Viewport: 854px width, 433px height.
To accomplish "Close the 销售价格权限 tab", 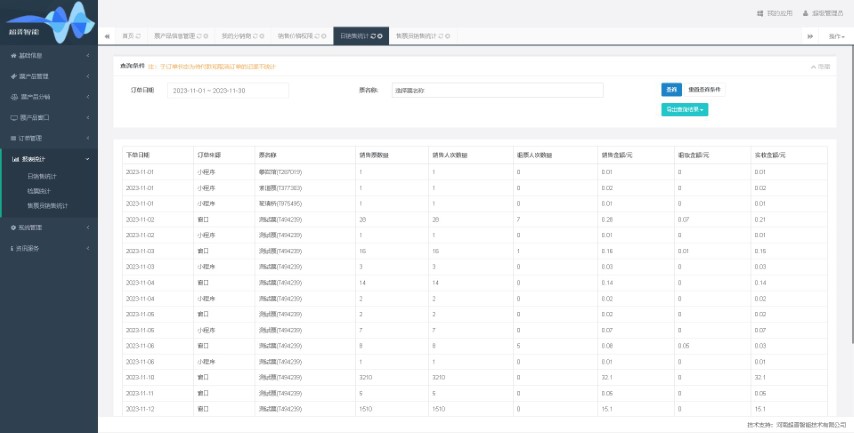I will pyautogui.click(x=324, y=36).
